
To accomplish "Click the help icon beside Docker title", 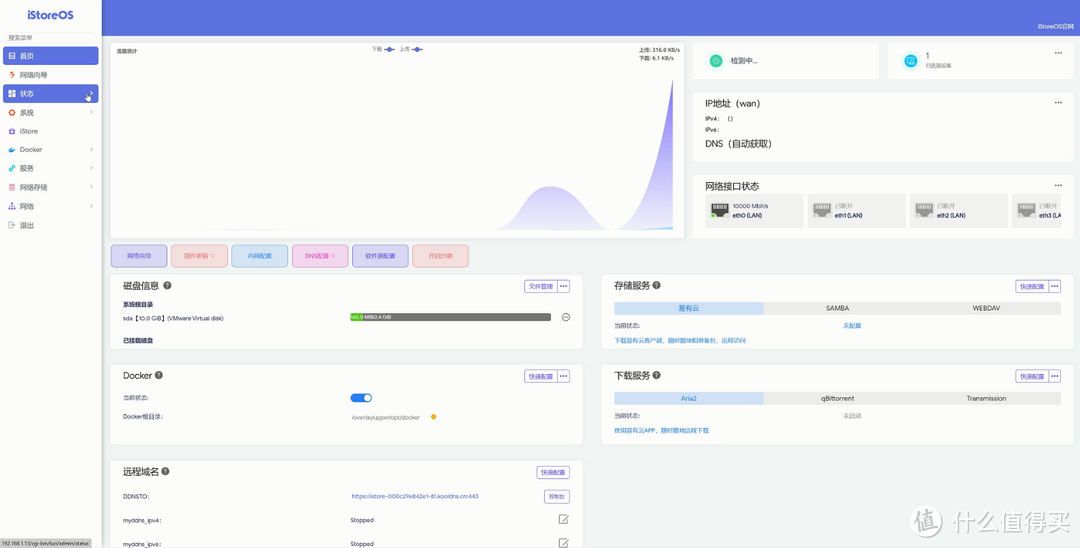I will (x=159, y=375).
